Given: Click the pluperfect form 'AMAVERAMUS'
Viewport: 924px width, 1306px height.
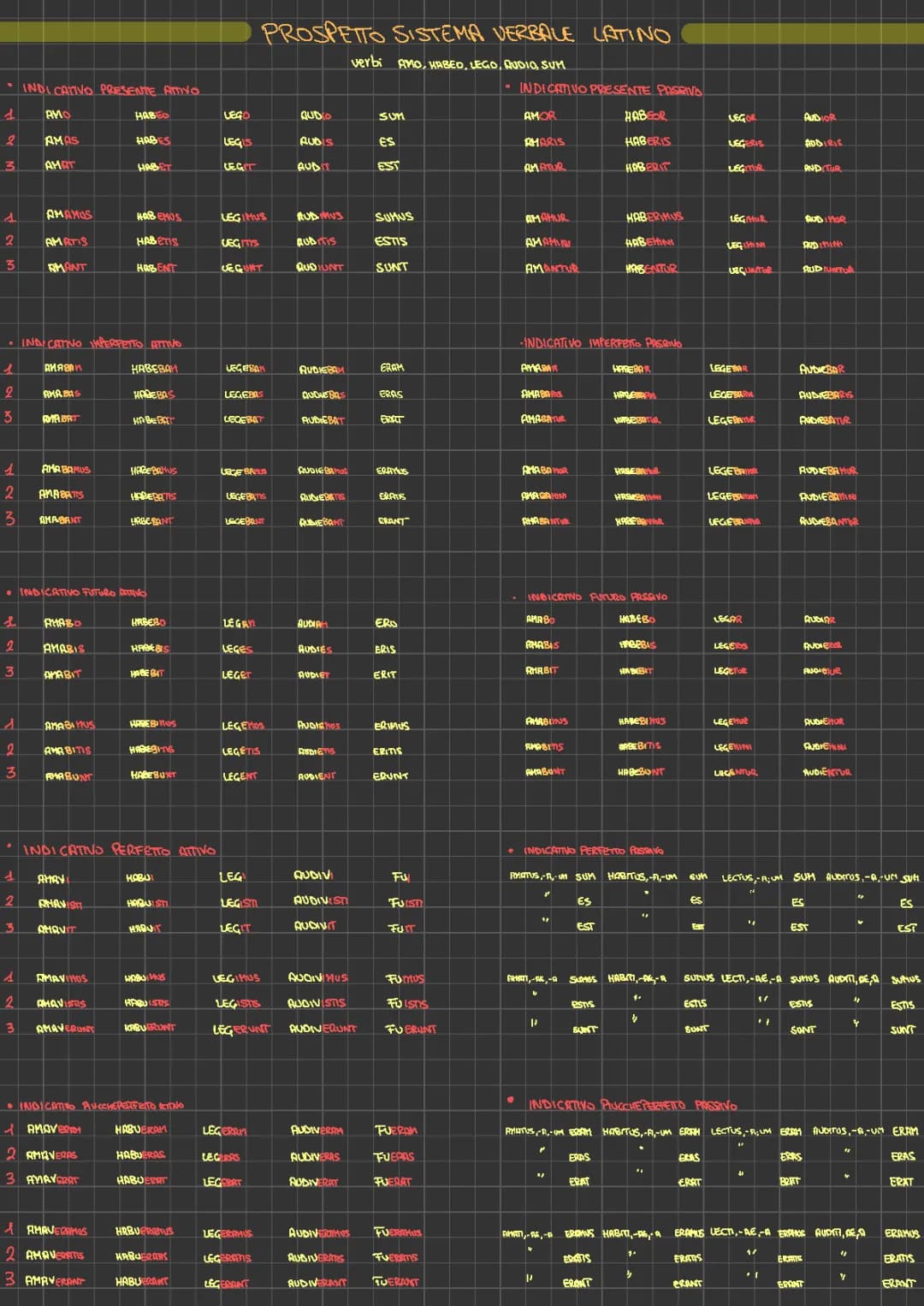Looking at the screenshot, I should pyautogui.click(x=57, y=1231).
